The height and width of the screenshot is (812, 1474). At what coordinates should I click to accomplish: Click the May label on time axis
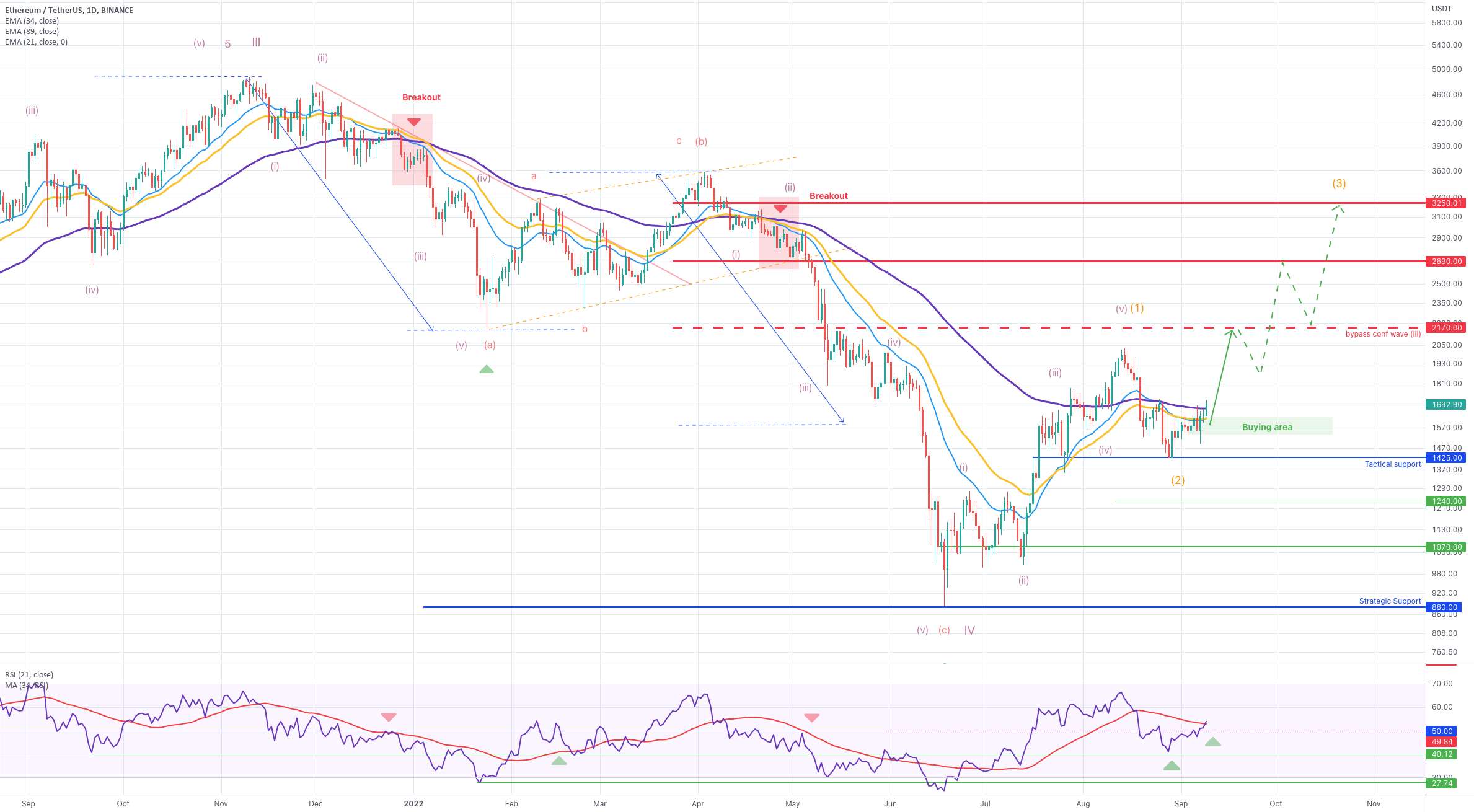click(792, 804)
